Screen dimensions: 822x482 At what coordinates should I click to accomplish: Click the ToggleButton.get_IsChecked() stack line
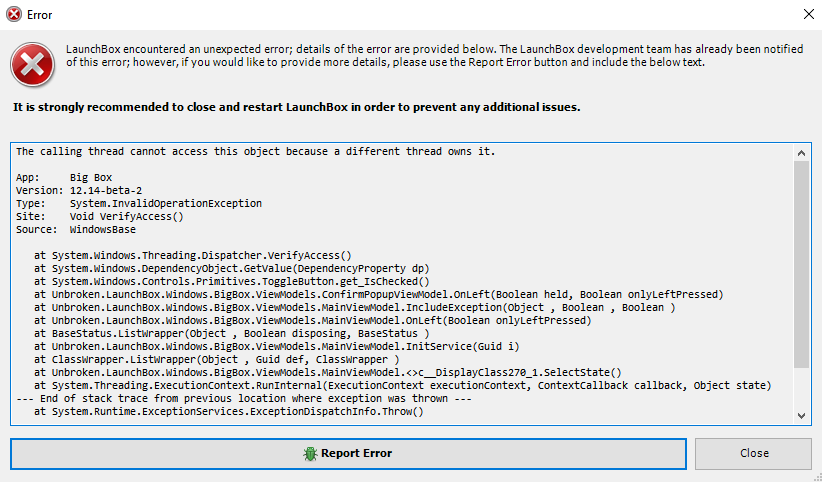(x=232, y=282)
